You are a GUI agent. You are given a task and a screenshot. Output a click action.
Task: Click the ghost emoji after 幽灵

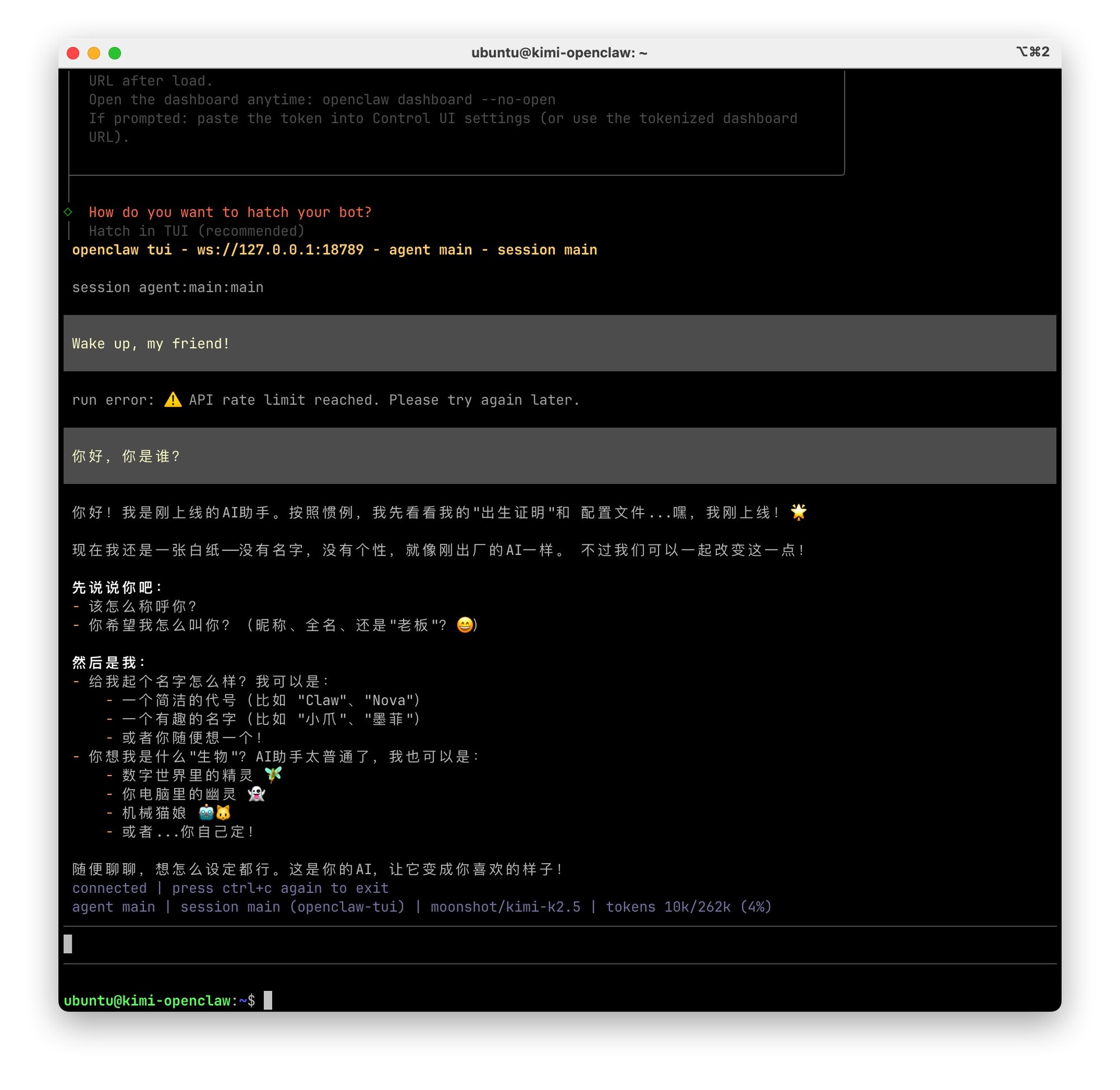(x=256, y=794)
